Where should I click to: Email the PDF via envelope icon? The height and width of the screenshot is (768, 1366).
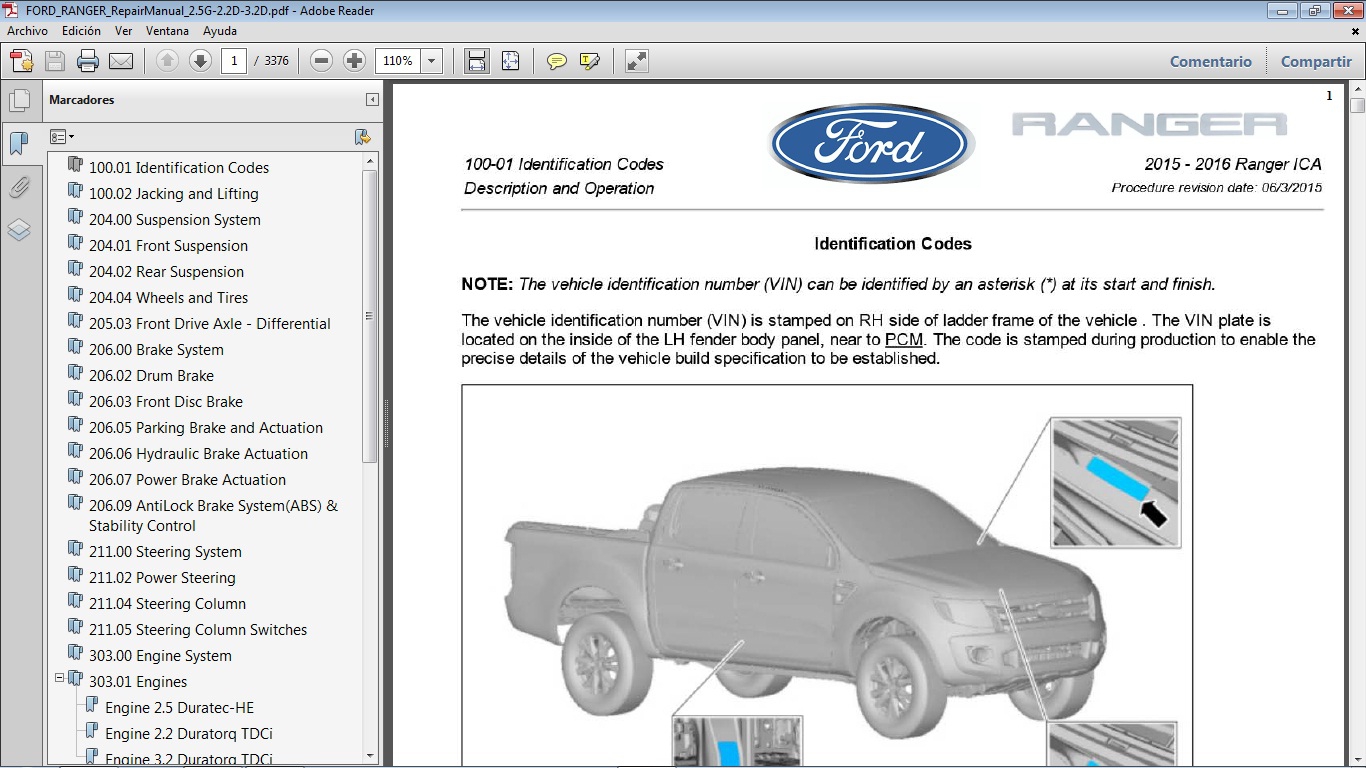pyautogui.click(x=119, y=60)
